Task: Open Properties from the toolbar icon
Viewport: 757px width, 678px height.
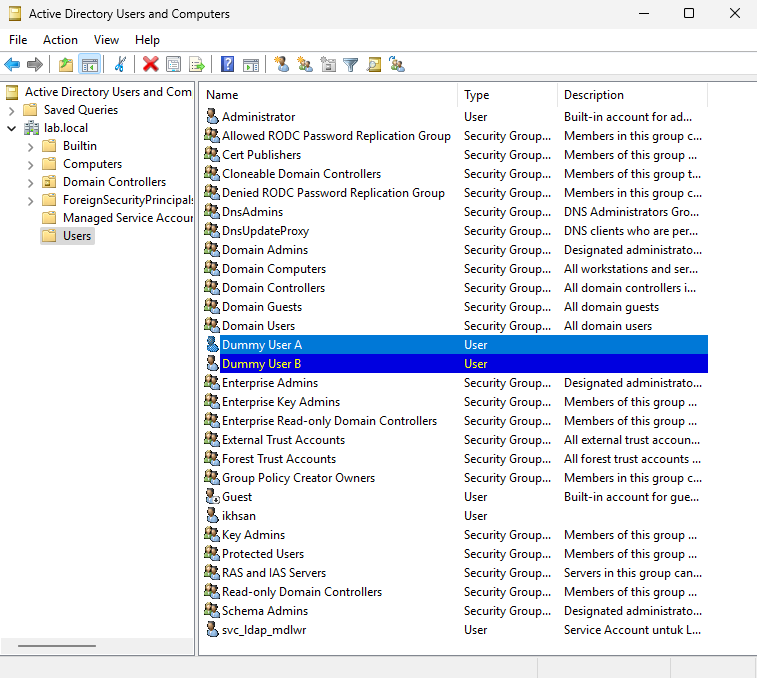Action: (174, 64)
